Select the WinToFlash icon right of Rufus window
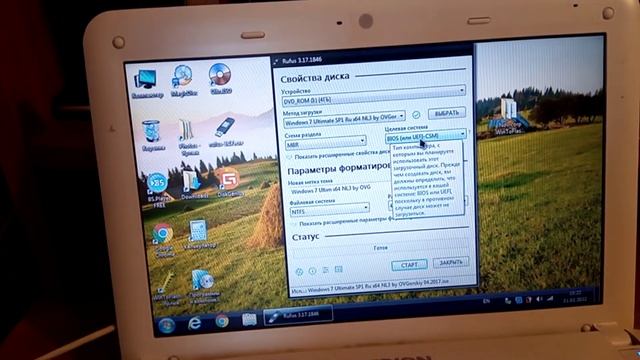 508,116
